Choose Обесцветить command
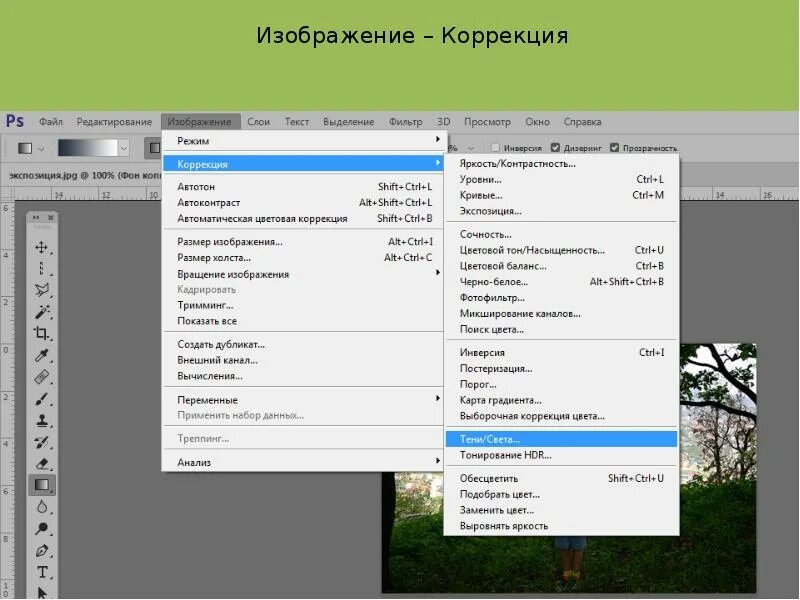 pyautogui.click(x=561, y=479)
